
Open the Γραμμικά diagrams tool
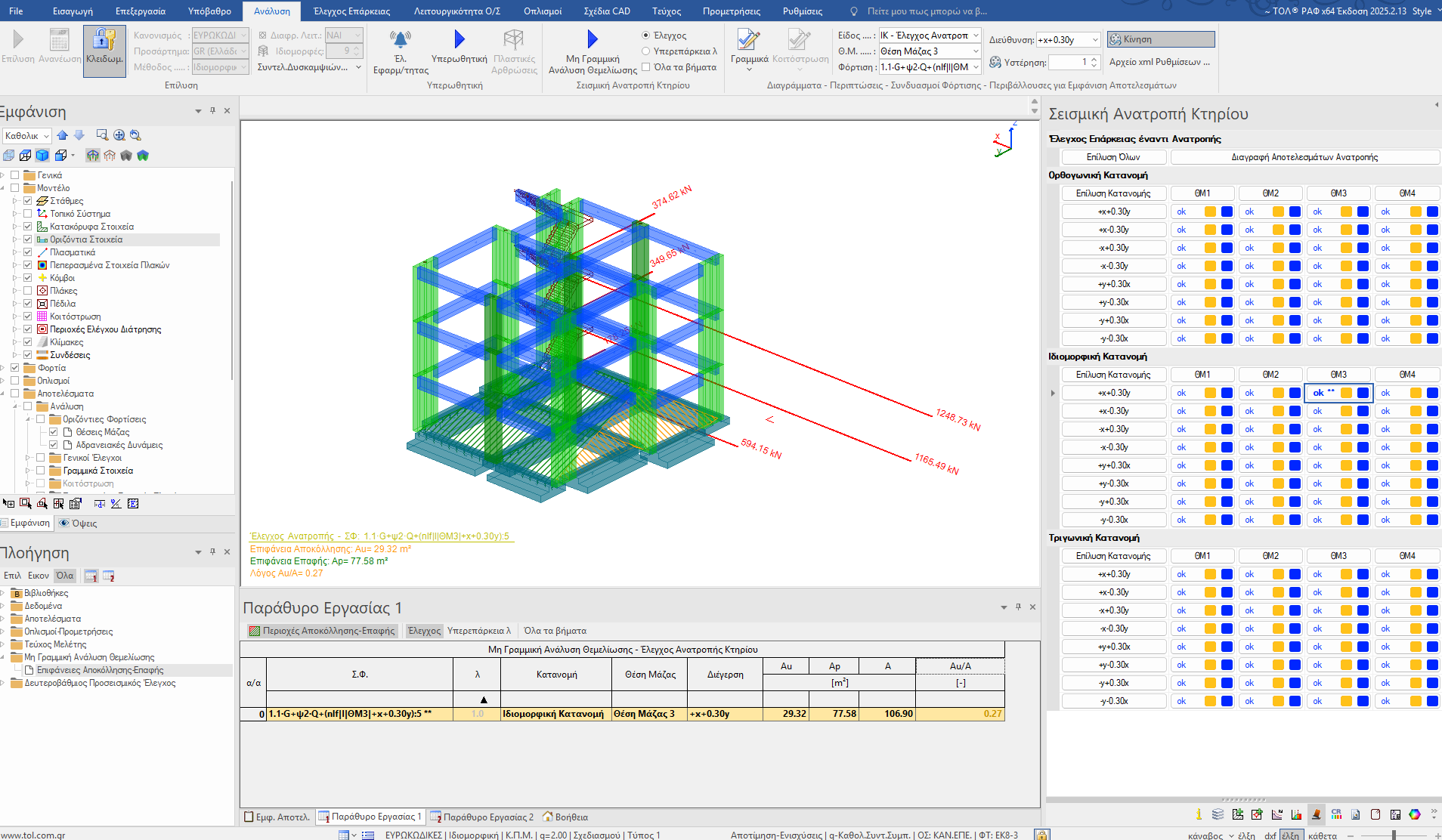pyautogui.click(x=749, y=41)
